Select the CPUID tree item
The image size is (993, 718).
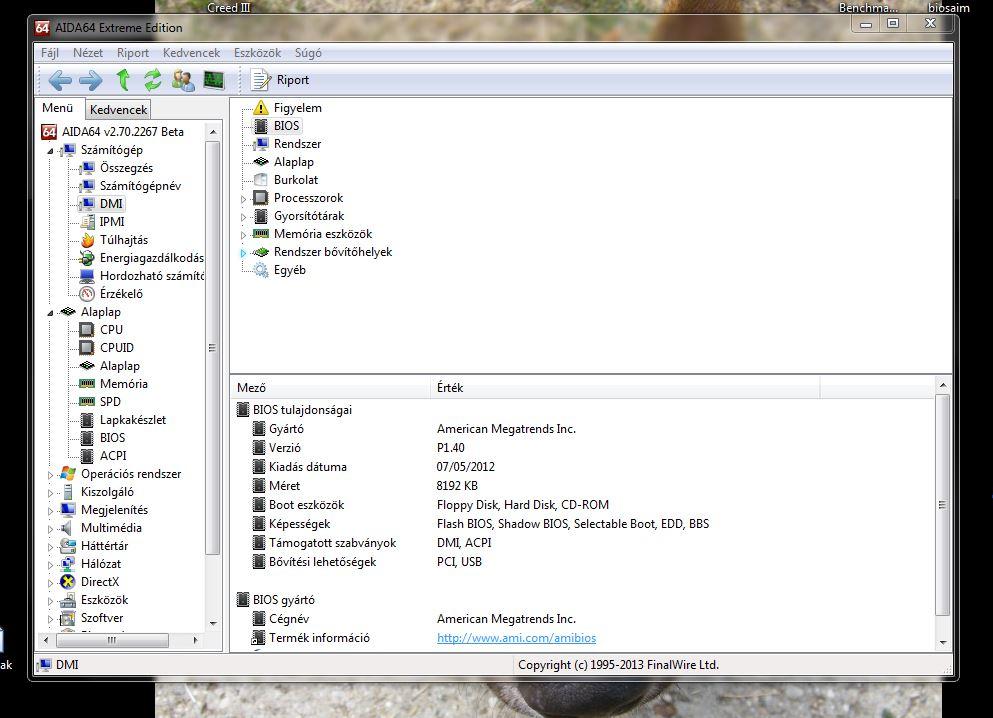tap(117, 348)
